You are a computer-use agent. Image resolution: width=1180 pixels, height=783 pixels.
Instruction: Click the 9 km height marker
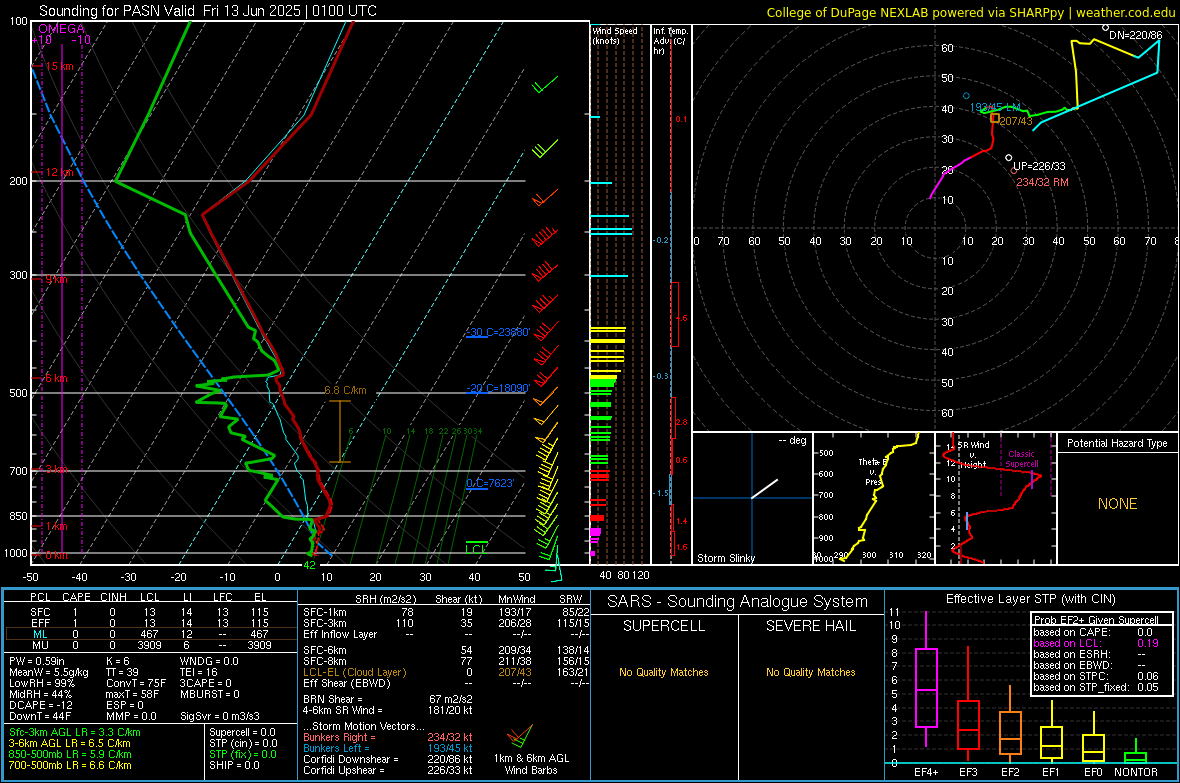tap(56, 279)
